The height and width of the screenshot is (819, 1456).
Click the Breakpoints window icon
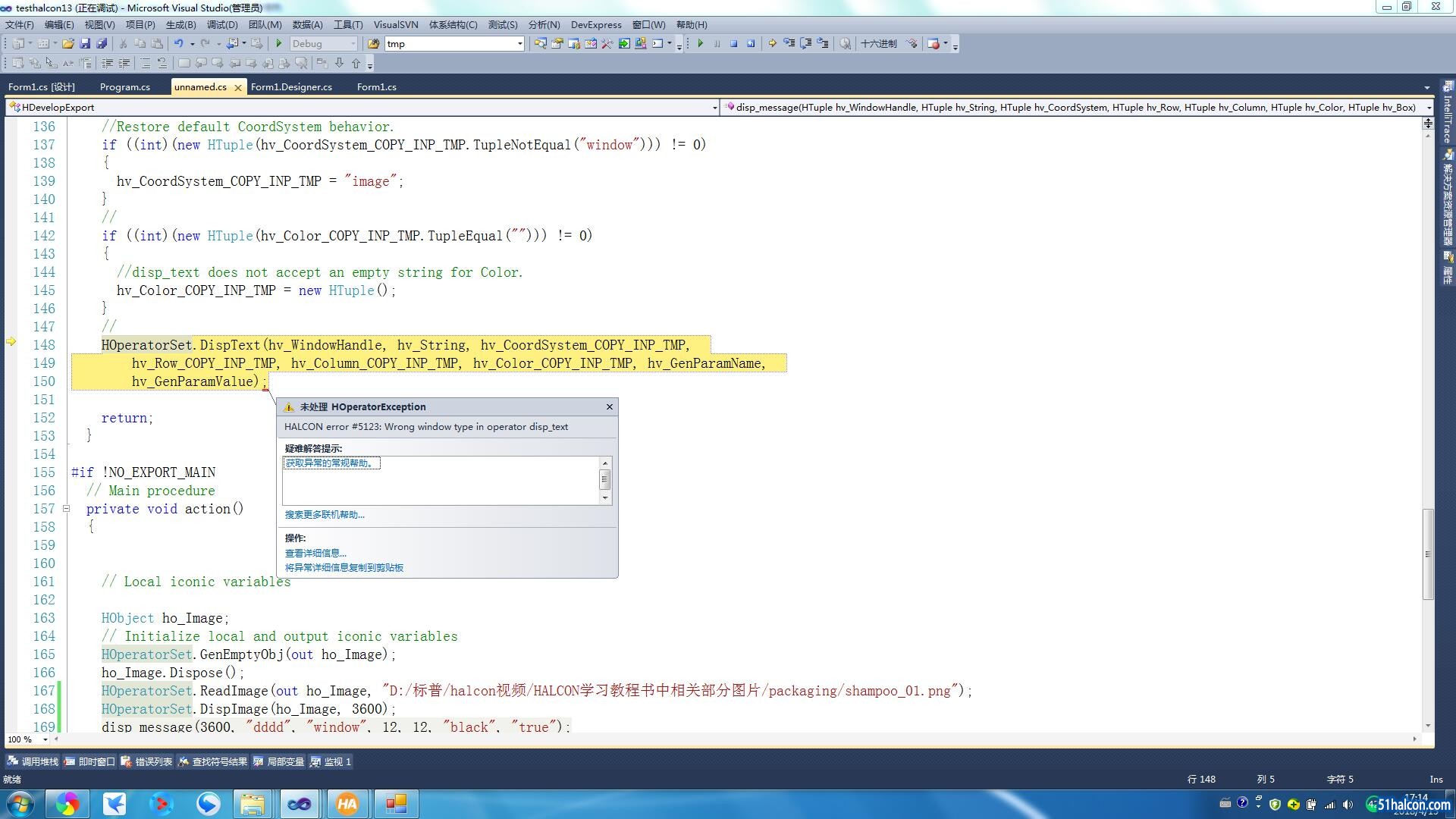click(934, 44)
